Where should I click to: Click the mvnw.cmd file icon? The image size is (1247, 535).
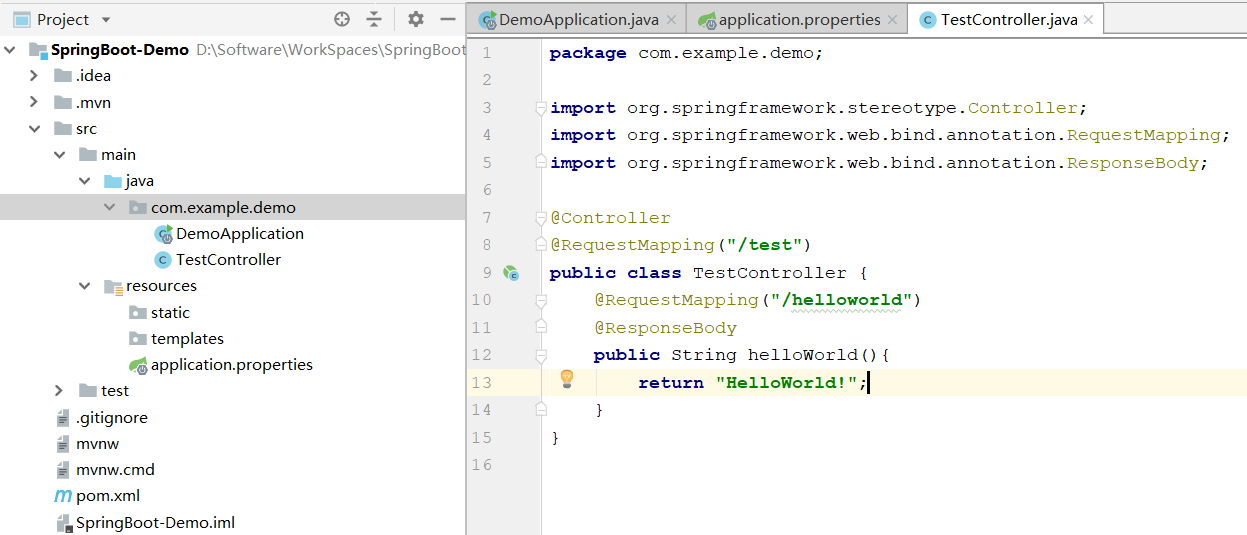tap(63, 469)
